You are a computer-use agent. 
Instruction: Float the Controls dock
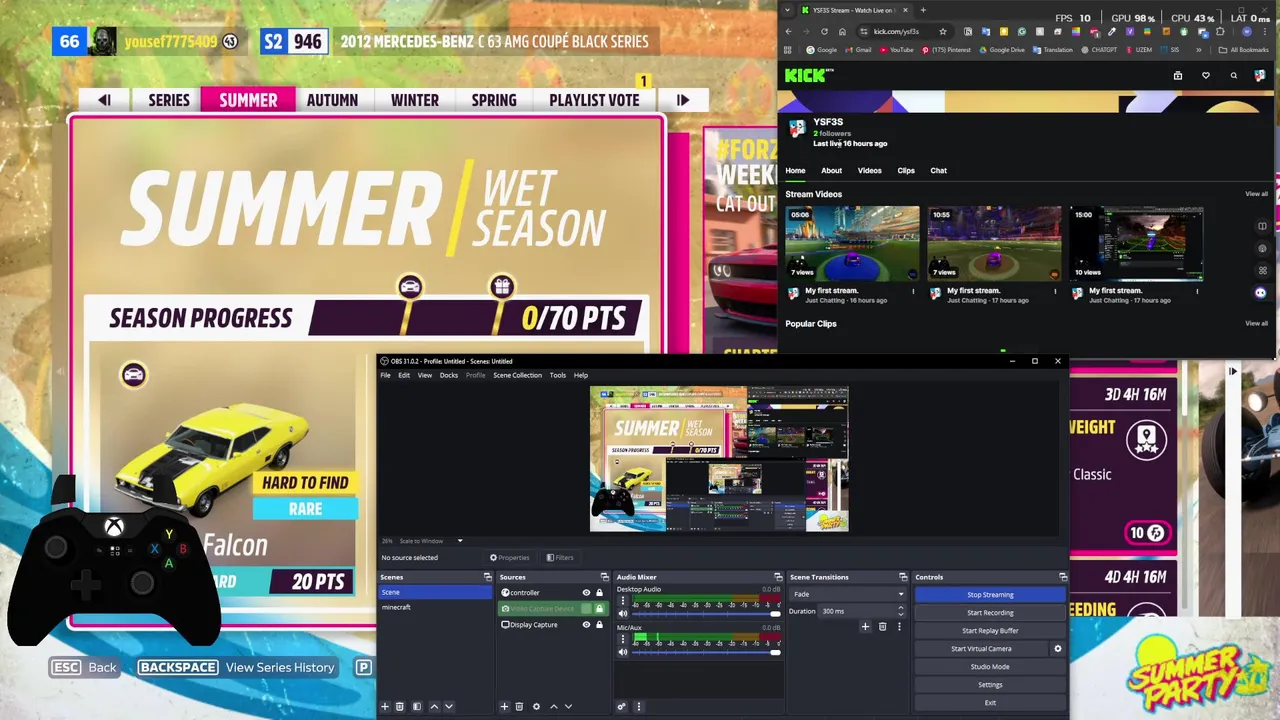pos(1063,577)
